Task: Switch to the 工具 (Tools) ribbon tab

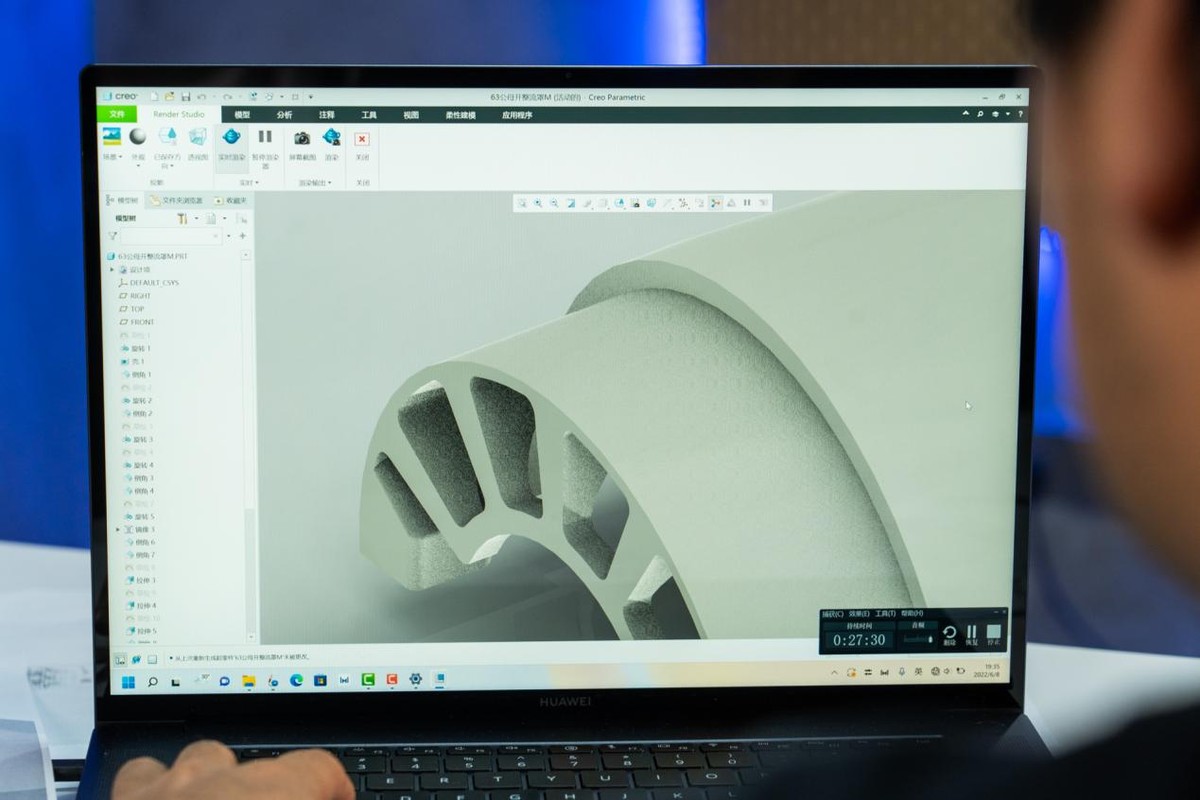Action: (369, 115)
